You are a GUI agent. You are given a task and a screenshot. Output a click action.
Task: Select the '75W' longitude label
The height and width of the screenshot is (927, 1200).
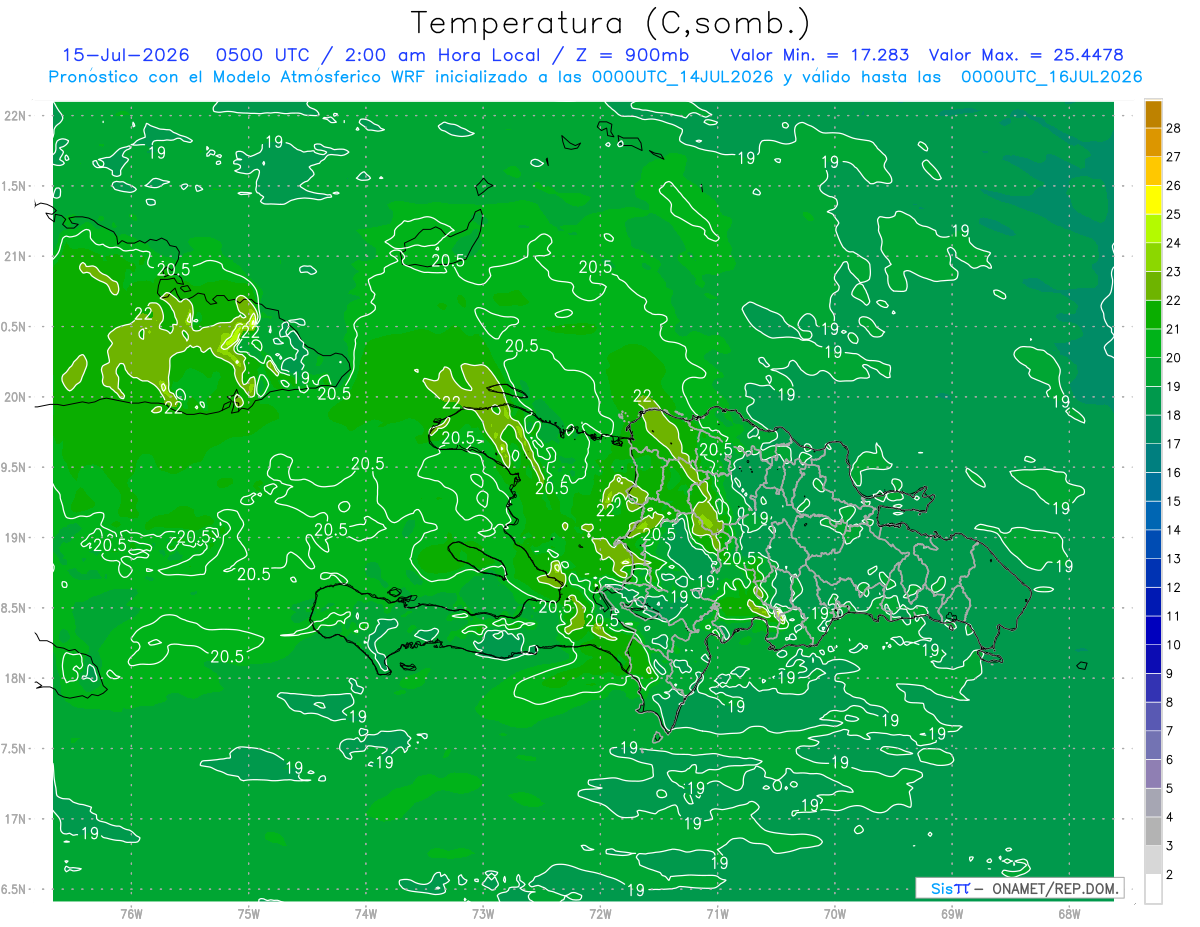click(x=248, y=914)
